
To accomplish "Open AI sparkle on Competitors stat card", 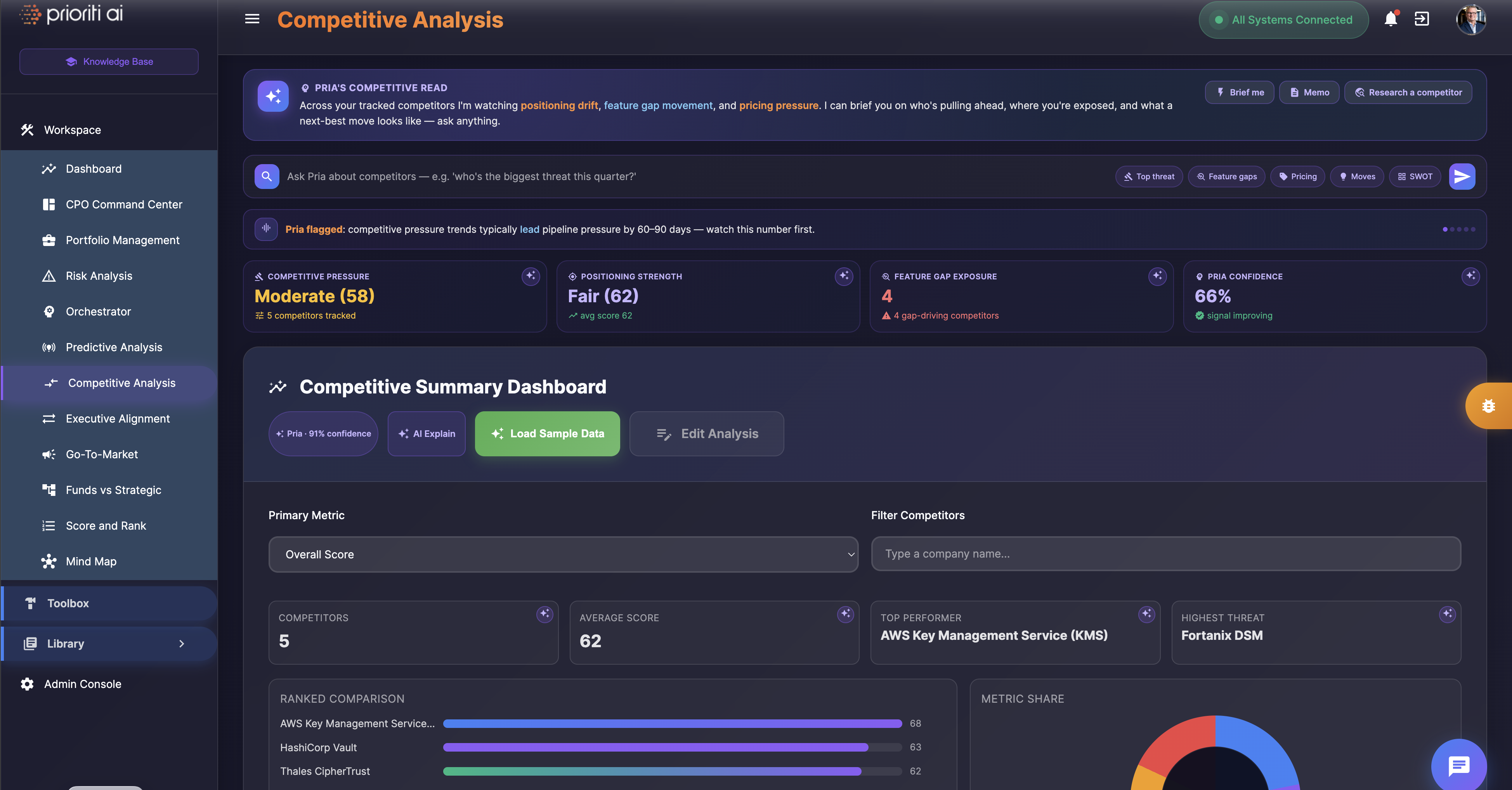I will click(x=545, y=614).
